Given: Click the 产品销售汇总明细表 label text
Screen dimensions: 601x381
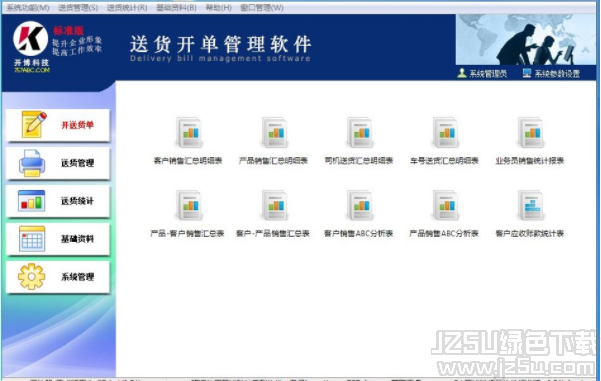Looking at the screenshot, I should 273,161.
